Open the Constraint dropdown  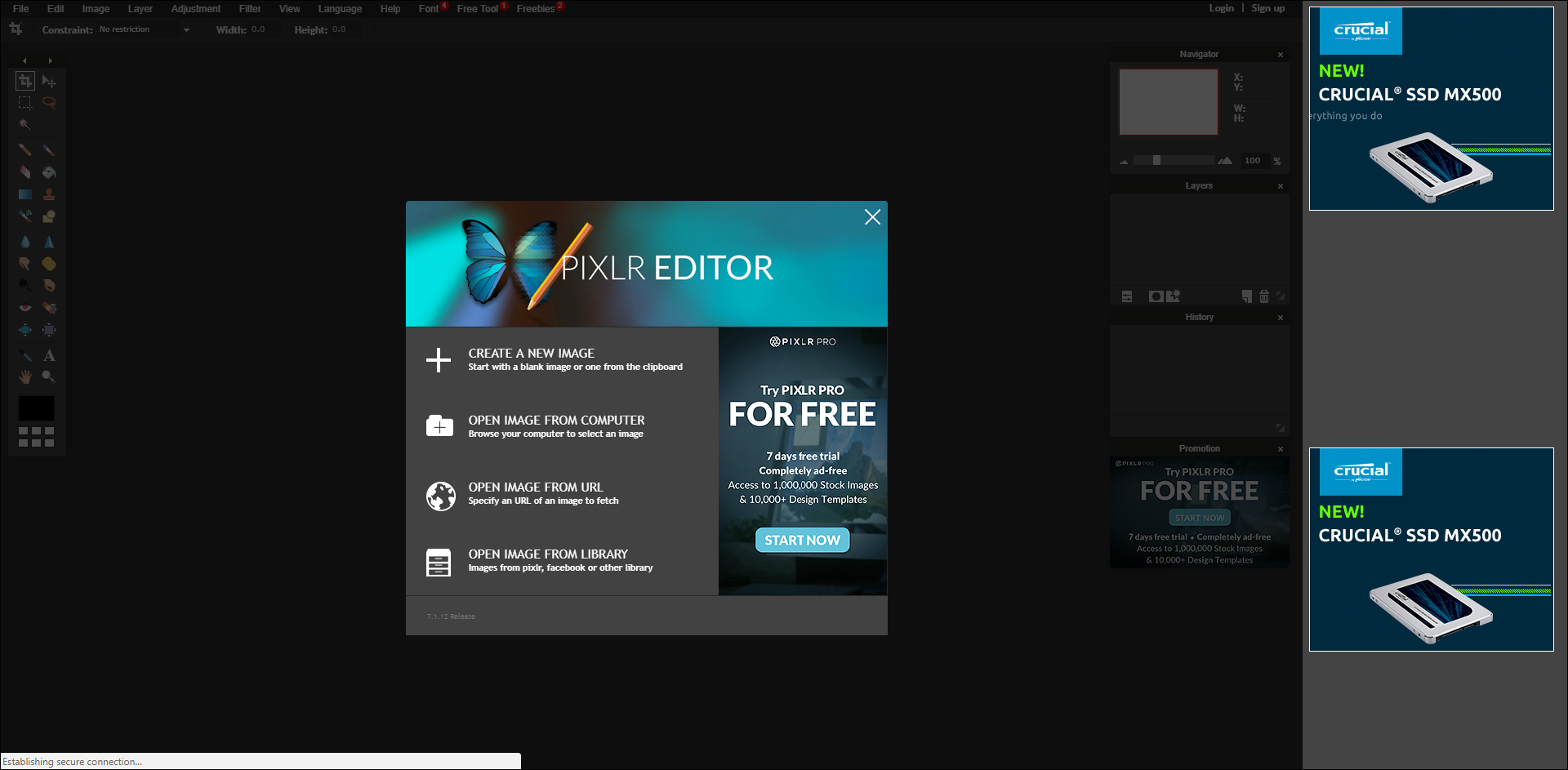click(x=143, y=29)
